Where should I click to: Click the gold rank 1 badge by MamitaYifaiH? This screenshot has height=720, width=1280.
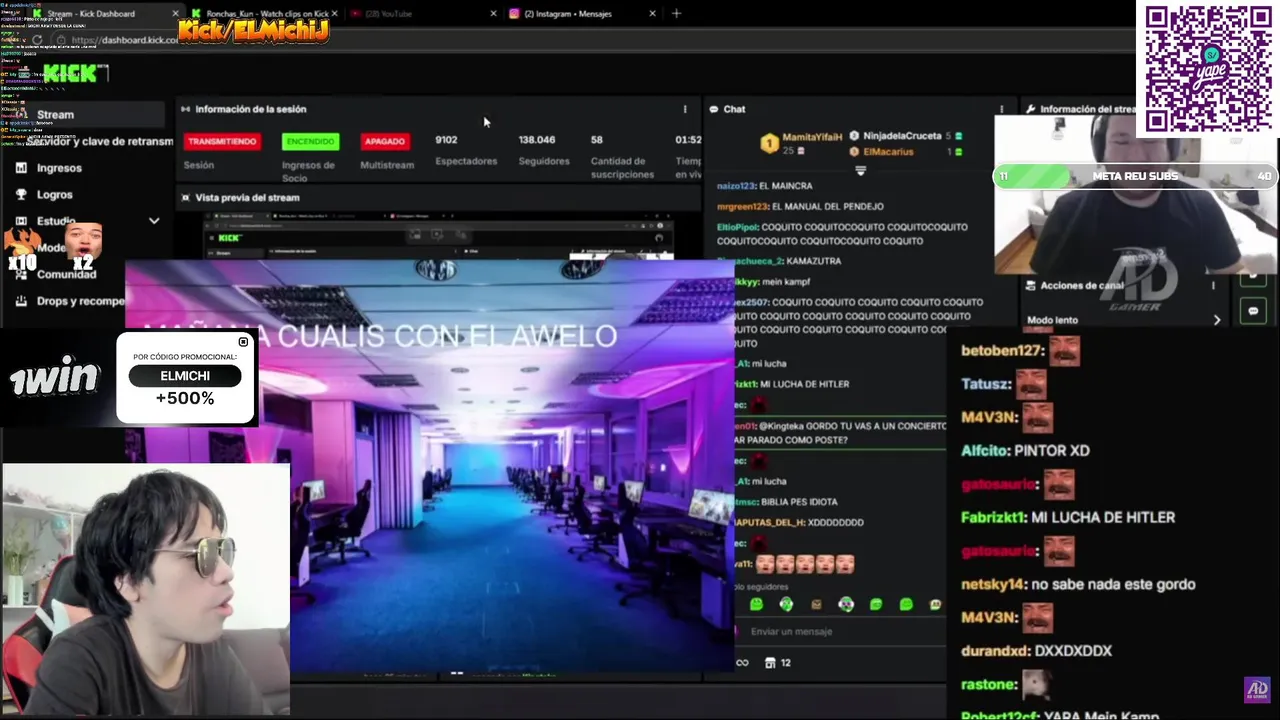769,144
